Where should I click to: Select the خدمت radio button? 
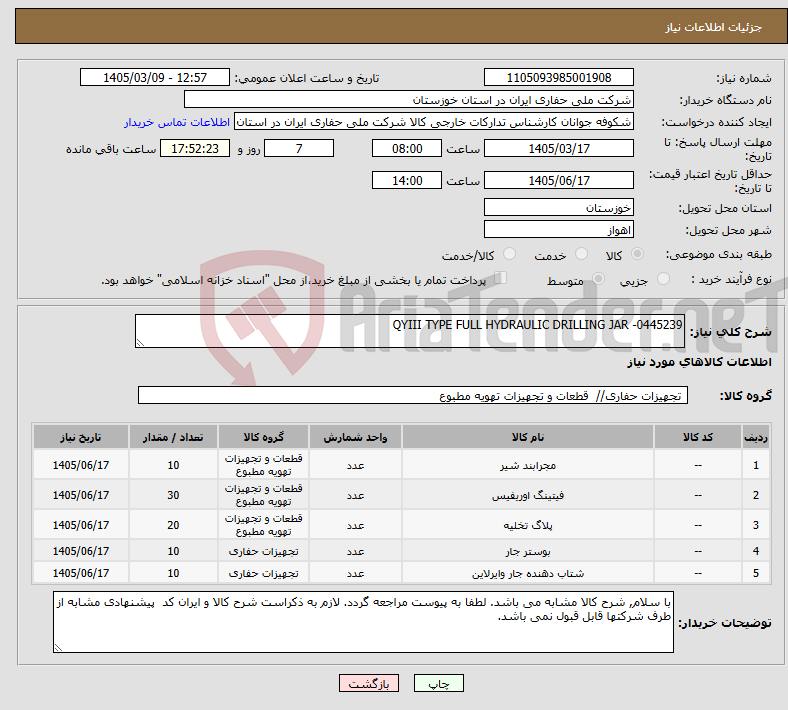click(581, 254)
